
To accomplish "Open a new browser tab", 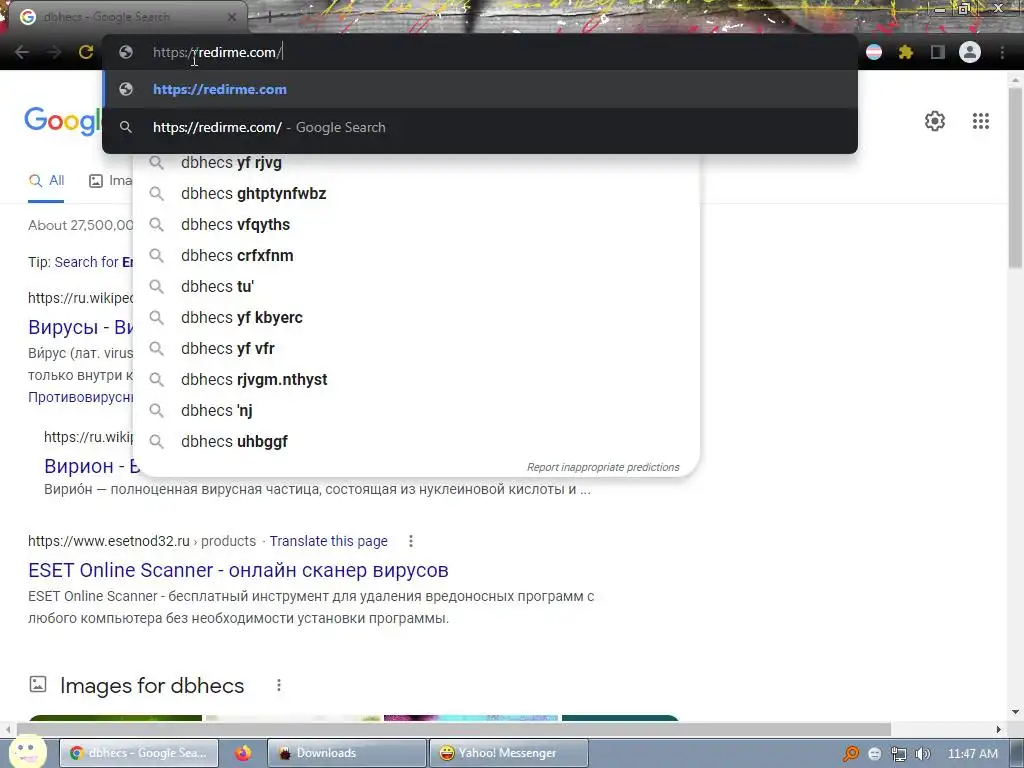I will 269,17.
